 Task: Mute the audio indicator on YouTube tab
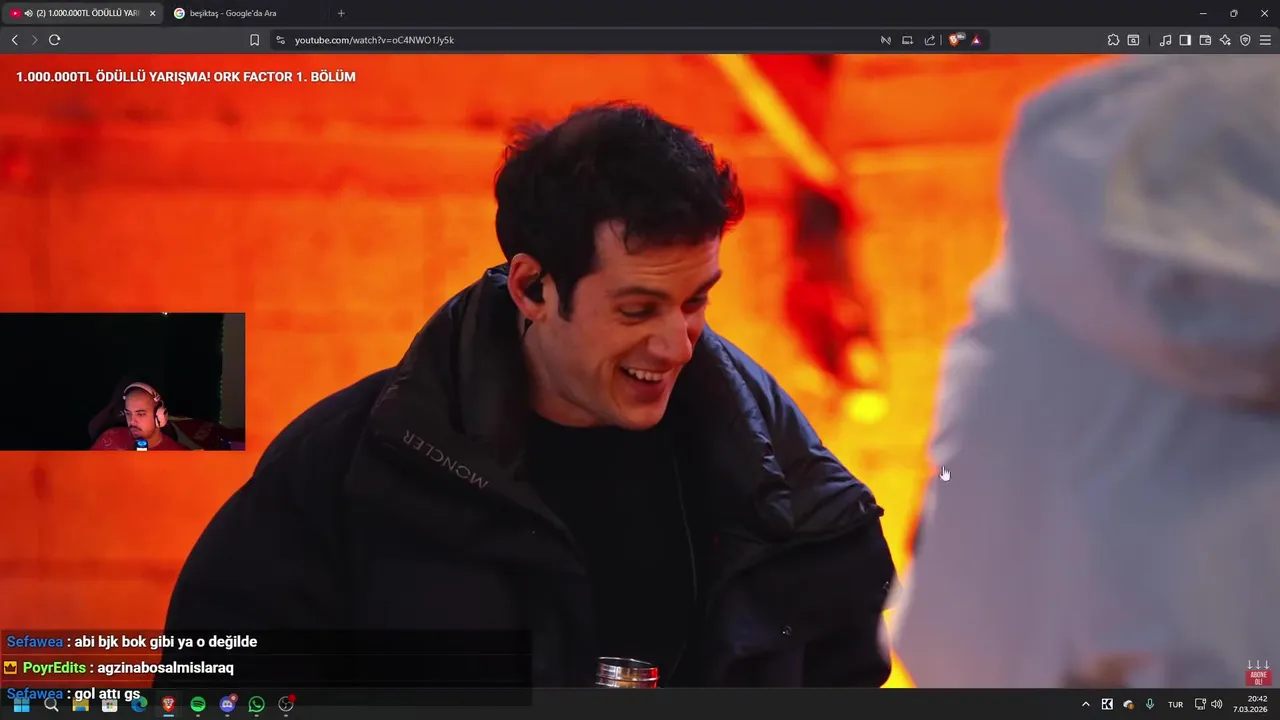pyautogui.click(x=28, y=13)
